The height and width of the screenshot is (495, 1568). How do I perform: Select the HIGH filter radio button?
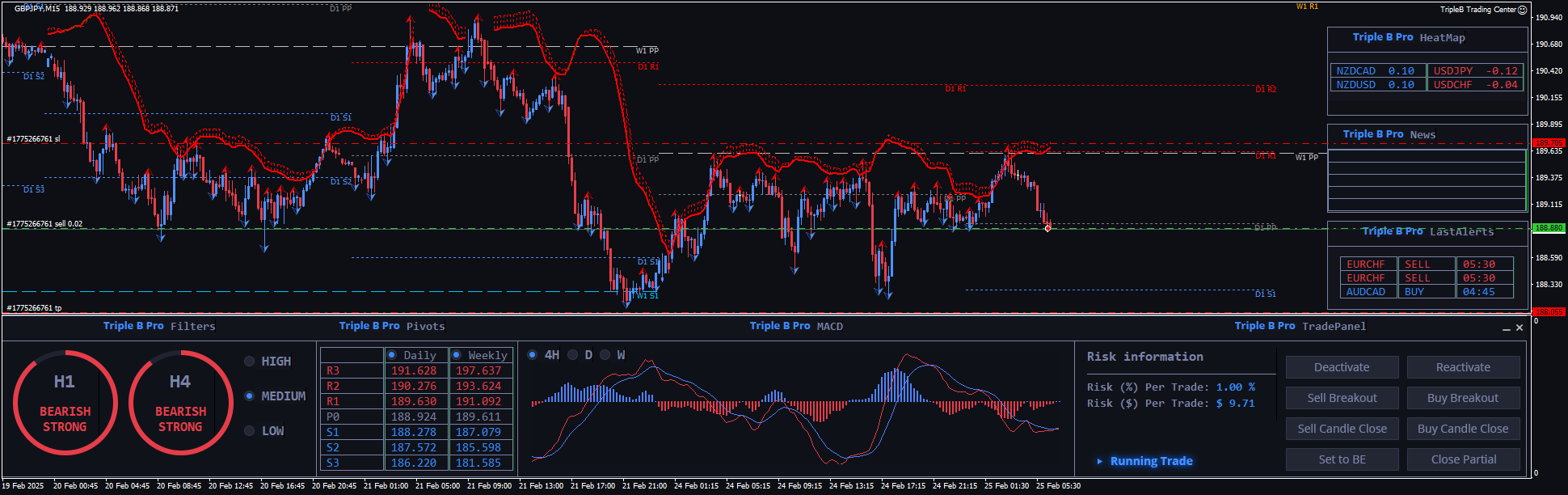pyautogui.click(x=250, y=362)
